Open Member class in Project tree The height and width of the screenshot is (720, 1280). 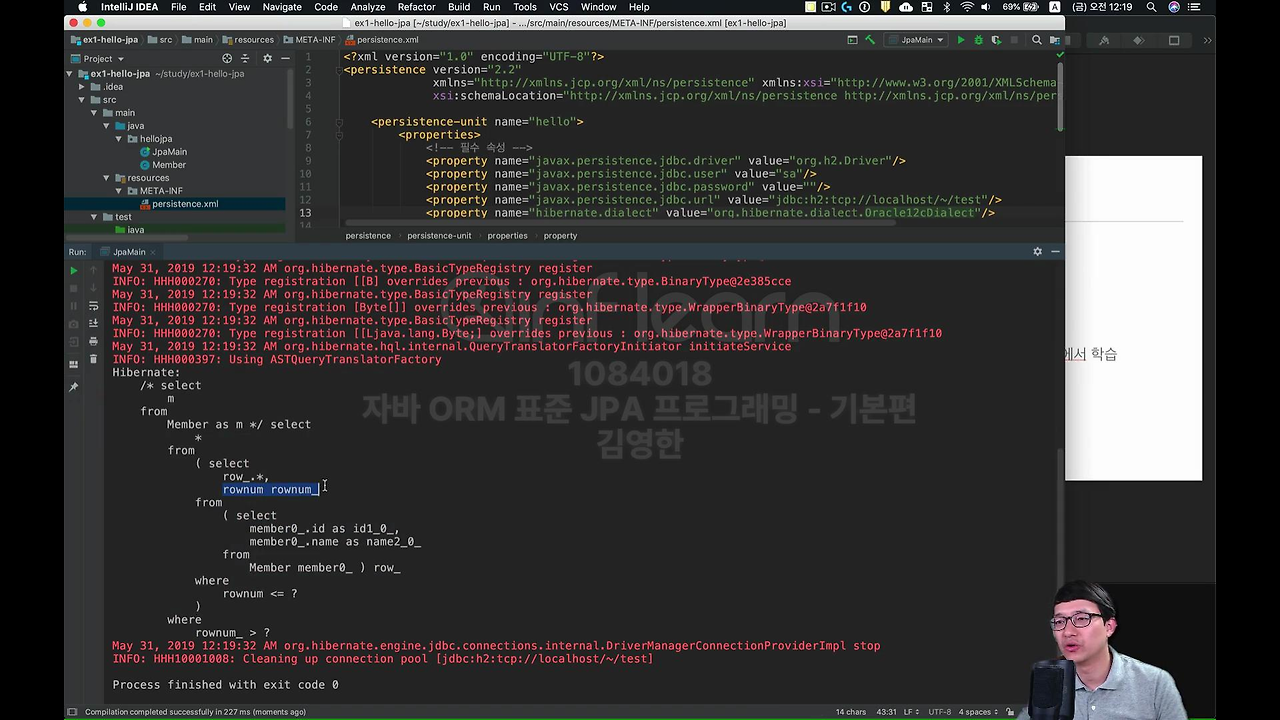169,165
